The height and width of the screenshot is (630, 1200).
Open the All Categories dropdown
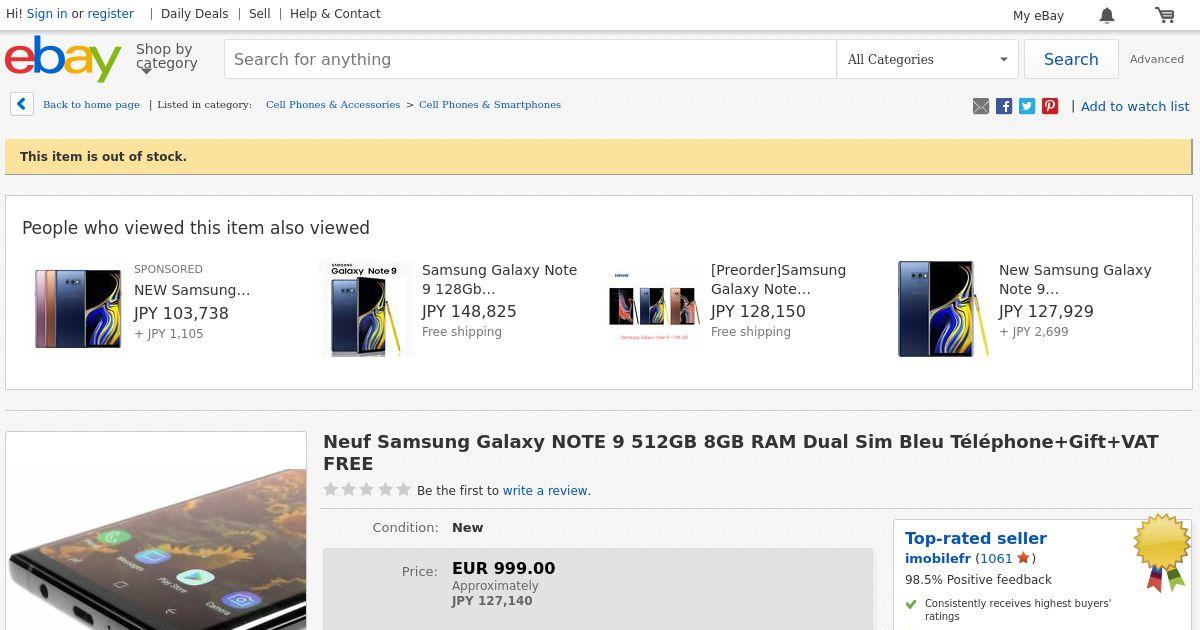tap(927, 59)
